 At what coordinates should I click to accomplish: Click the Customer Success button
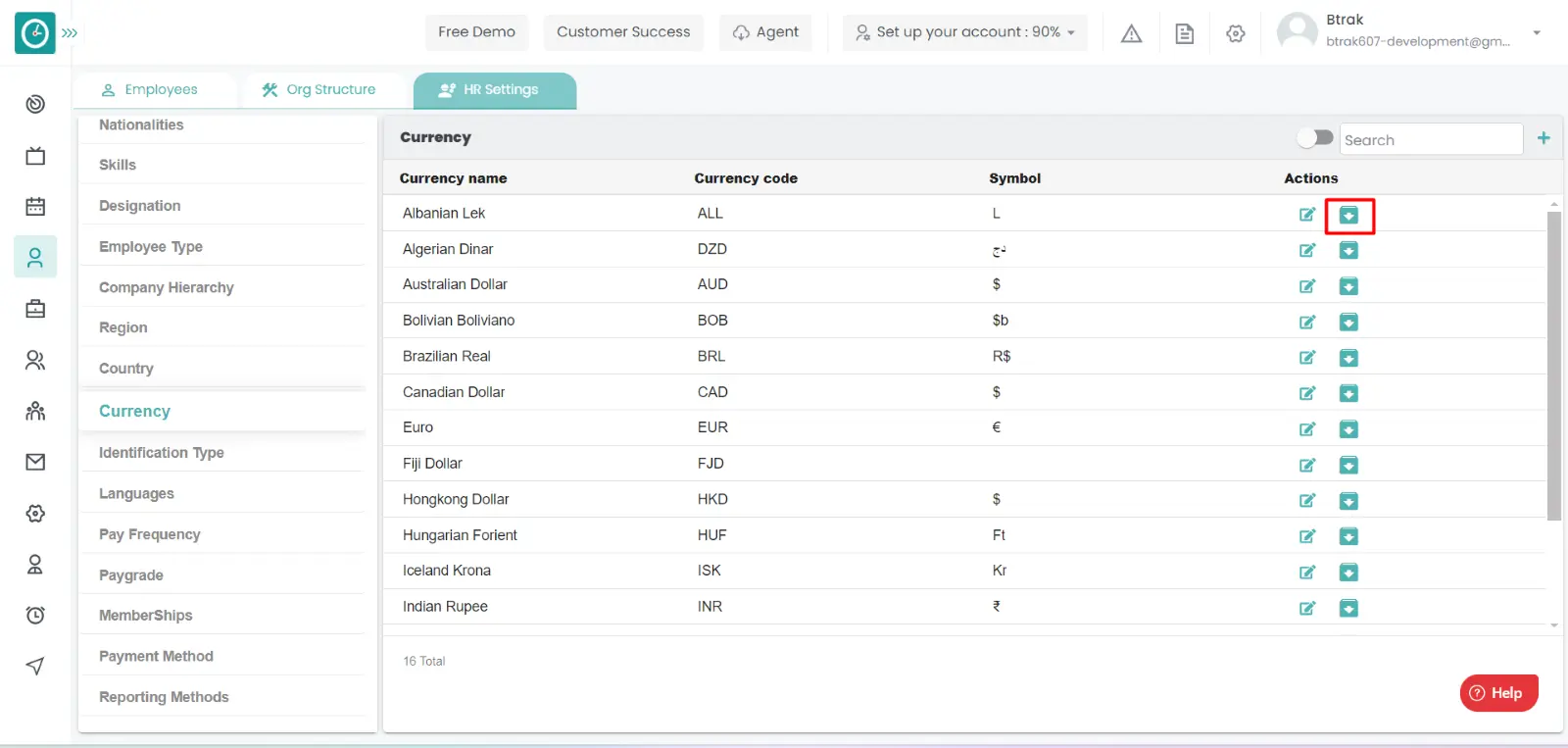tap(623, 32)
